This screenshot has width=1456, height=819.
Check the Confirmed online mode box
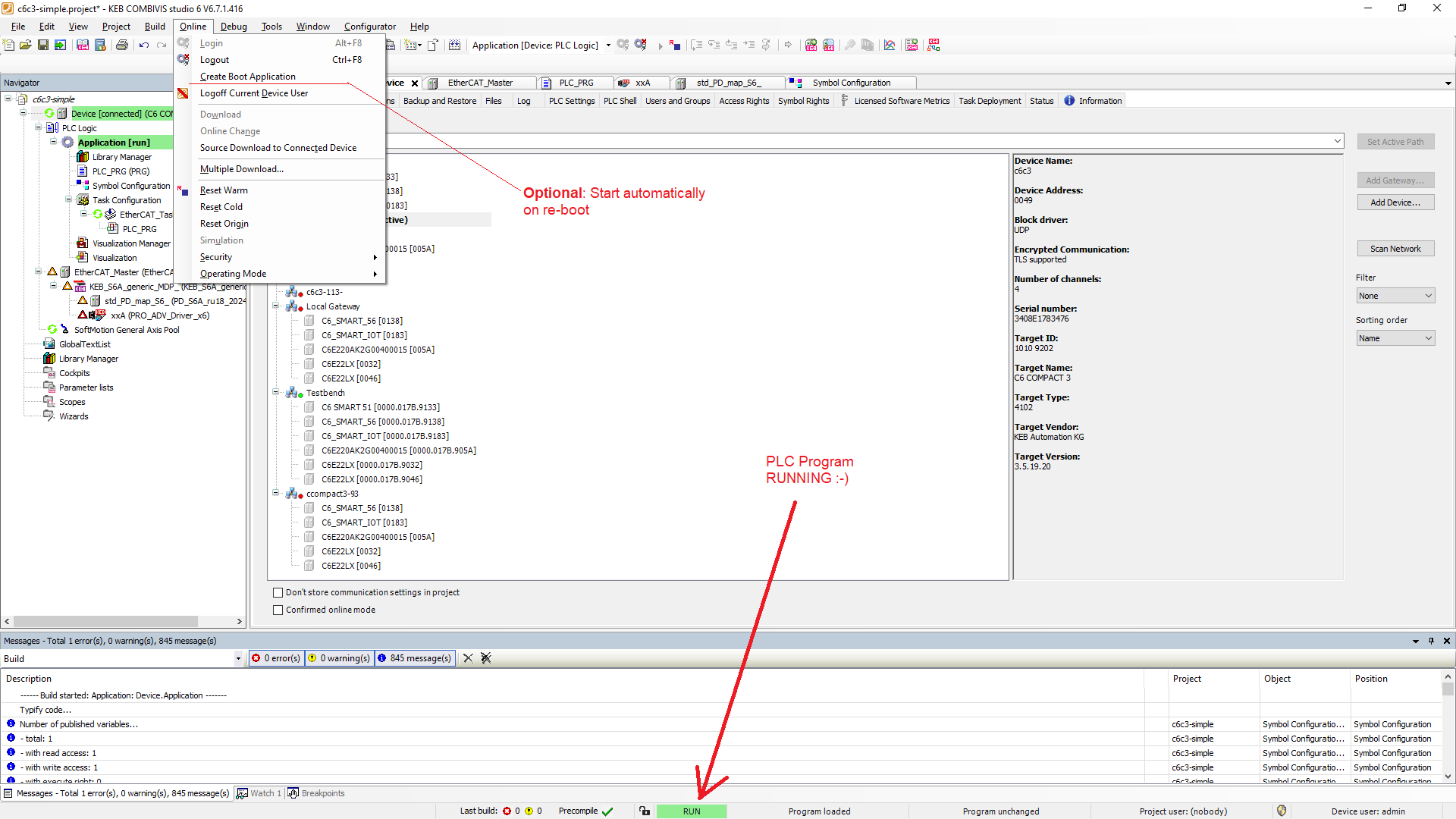[x=278, y=610]
